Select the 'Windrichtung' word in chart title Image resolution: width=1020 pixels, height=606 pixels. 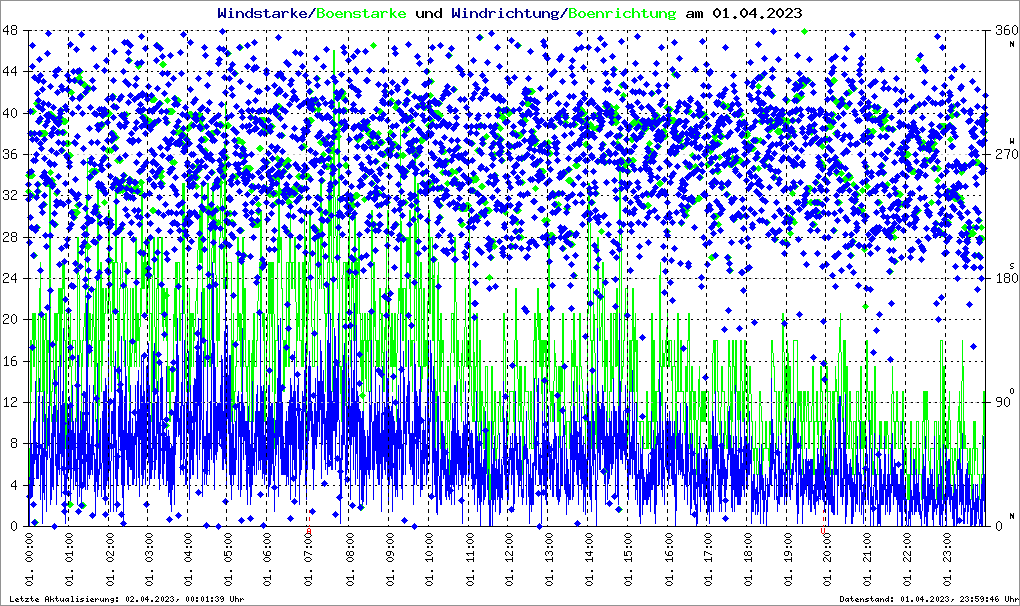click(505, 13)
